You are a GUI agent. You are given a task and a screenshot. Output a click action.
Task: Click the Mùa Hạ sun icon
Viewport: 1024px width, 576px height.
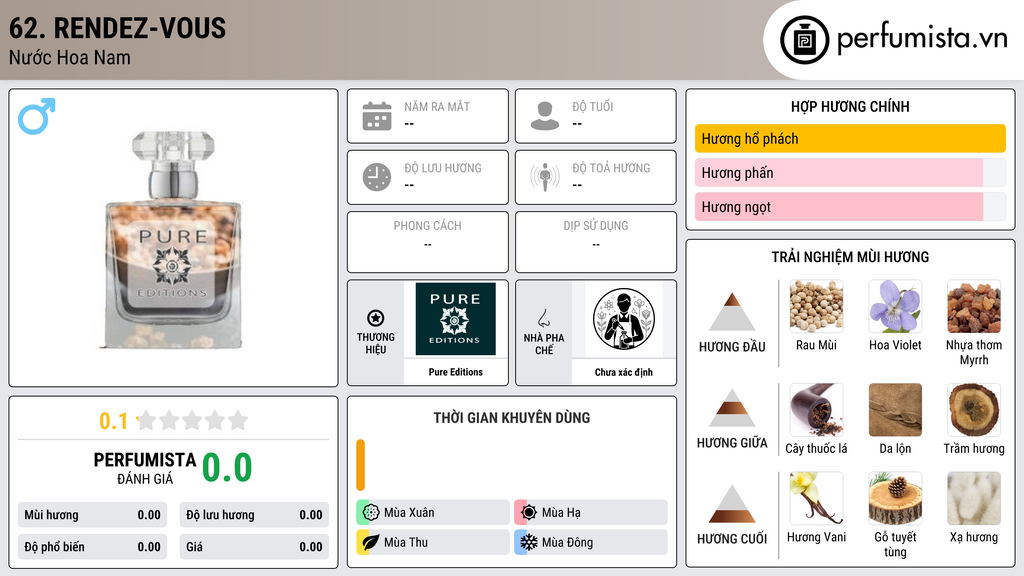pos(528,513)
